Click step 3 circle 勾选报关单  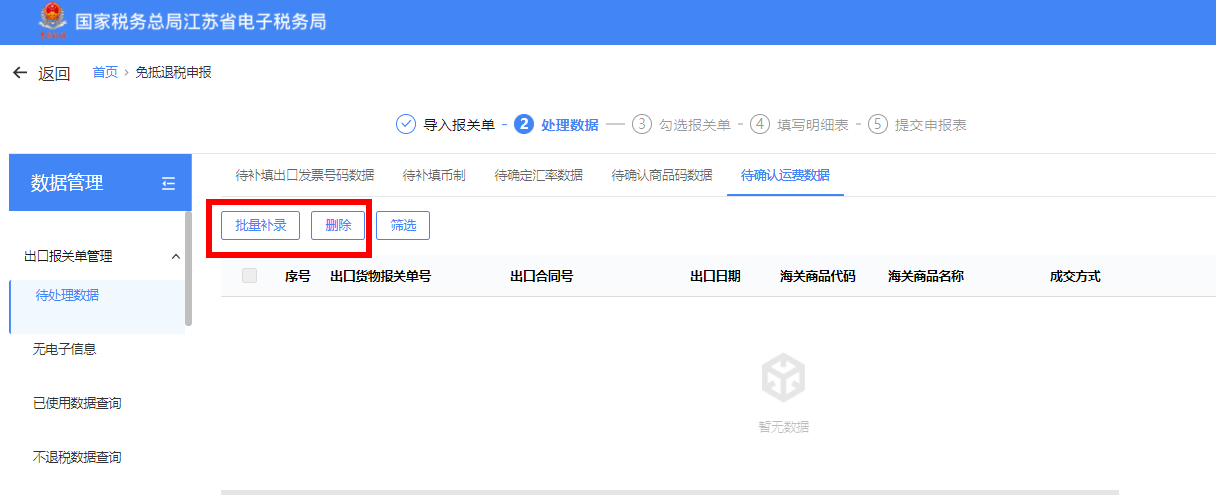pyautogui.click(x=642, y=124)
